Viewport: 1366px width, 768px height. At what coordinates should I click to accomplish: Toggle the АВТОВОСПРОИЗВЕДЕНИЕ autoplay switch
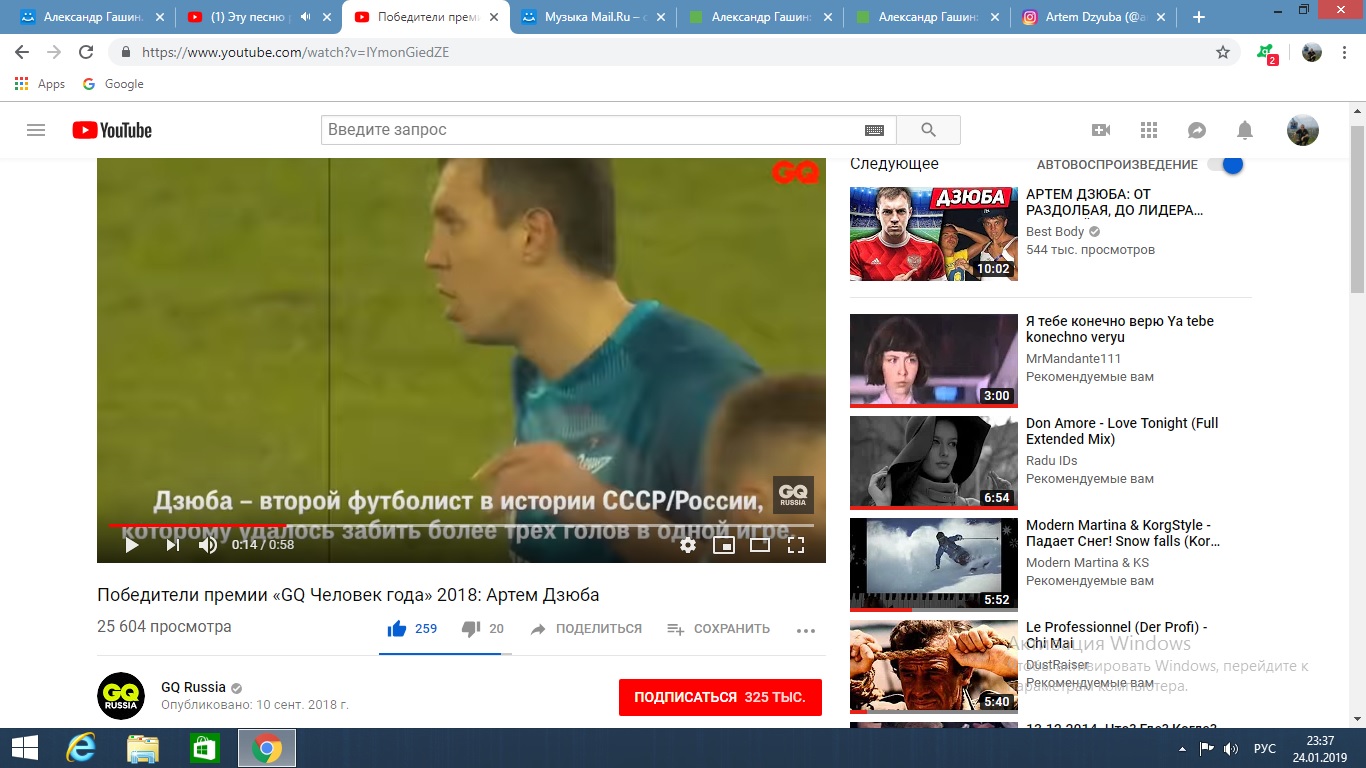(x=1226, y=164)
